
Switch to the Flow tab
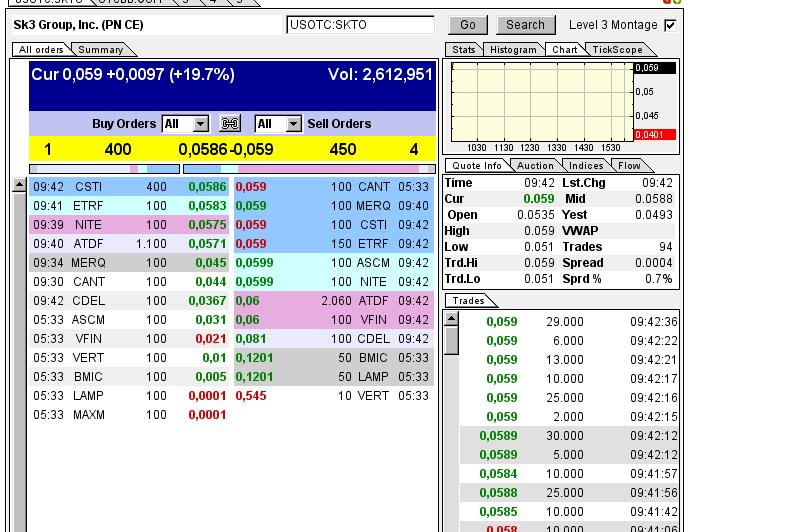click(629, 166)
